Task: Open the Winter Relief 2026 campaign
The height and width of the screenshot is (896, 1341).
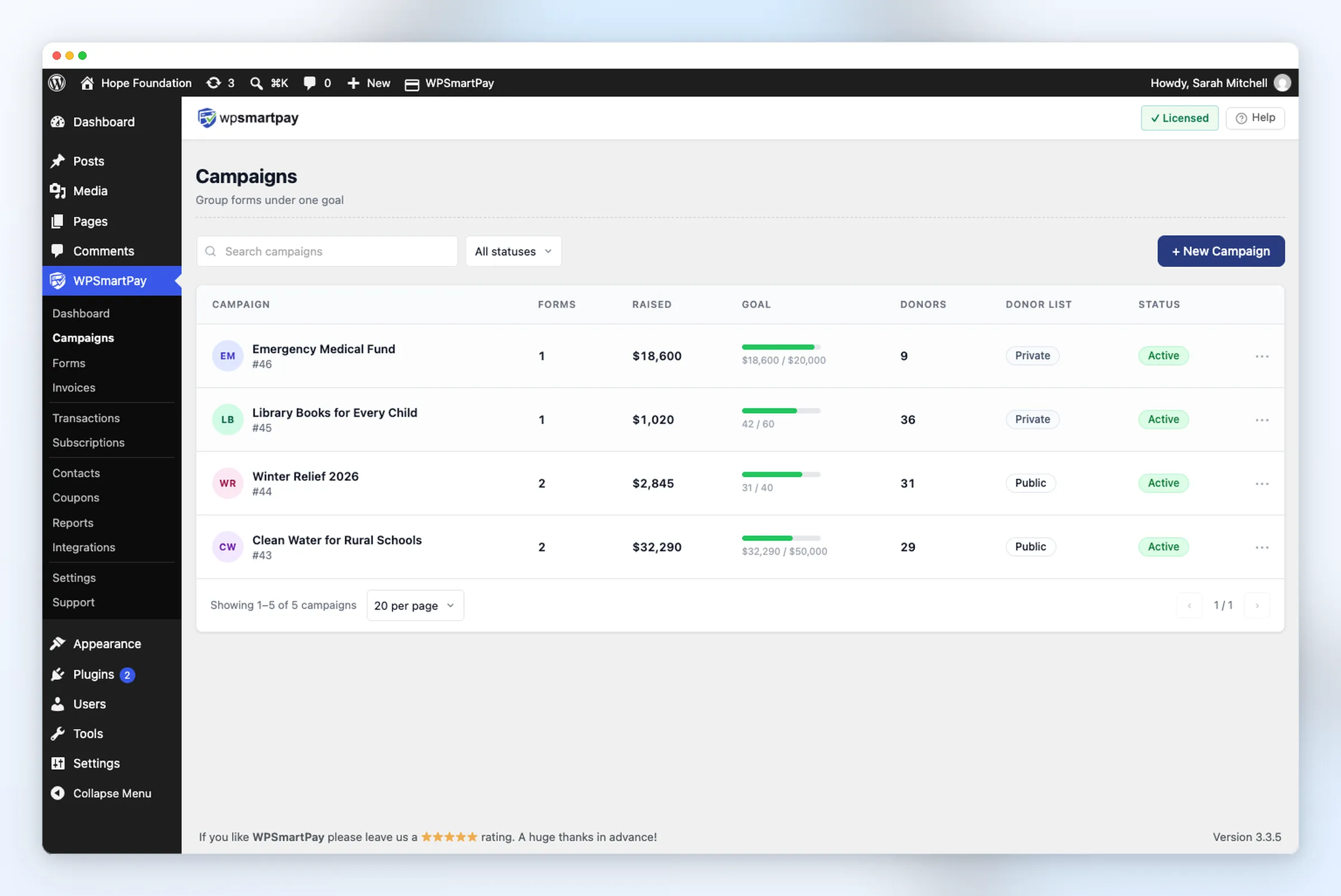Action: tap(305, 476)
